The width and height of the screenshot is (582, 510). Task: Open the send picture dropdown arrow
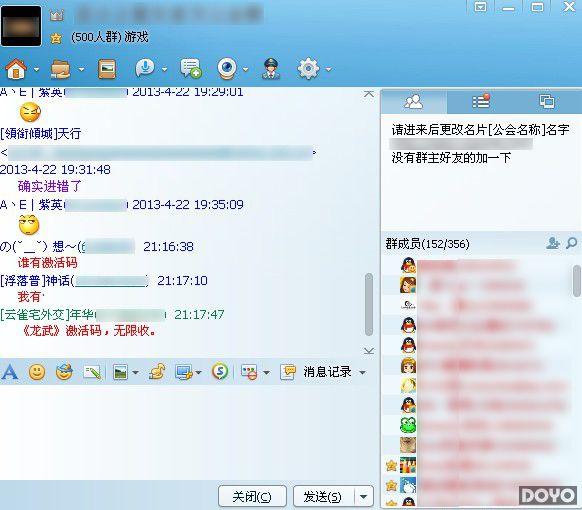pyautogui.click(x=135, y=372)
